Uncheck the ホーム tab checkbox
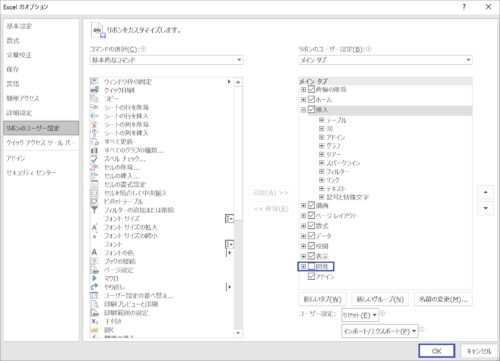500x361 pixels. click(311, 99)
